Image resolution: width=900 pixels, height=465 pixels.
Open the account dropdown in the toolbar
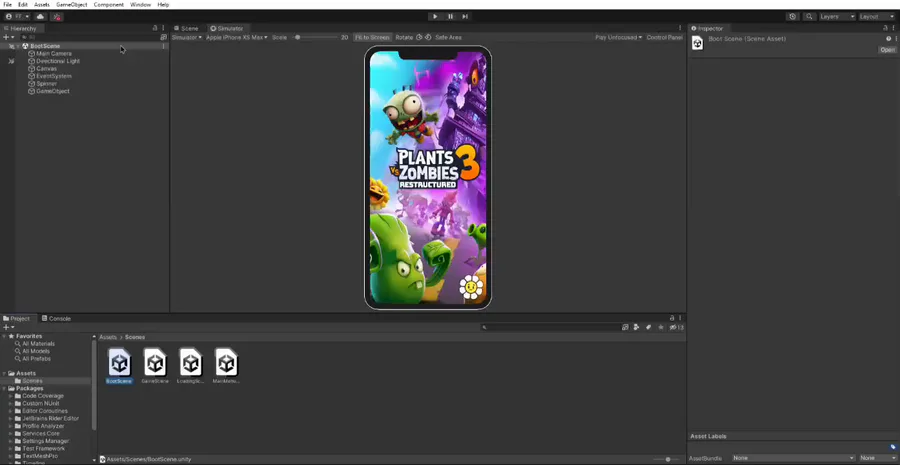pos(17,17)
